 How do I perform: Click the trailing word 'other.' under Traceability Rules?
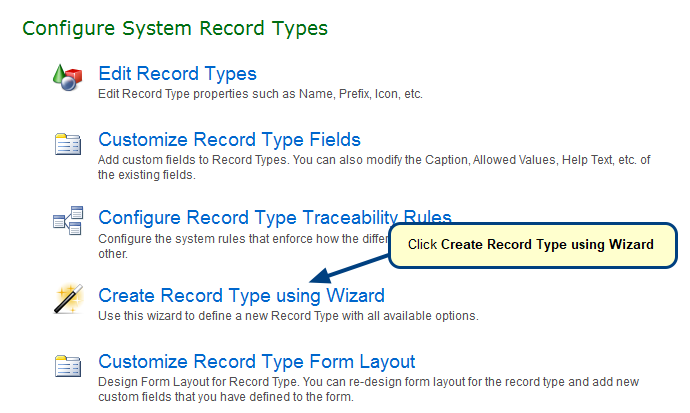tap(113, 254)
